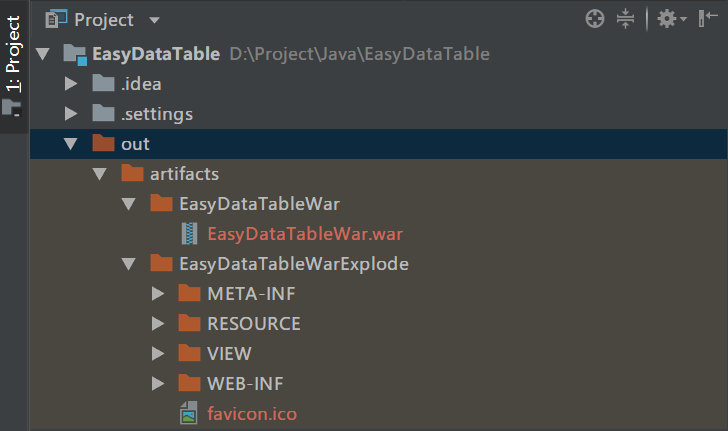
Task: Expand the .settings folder
Action: point(70,114)
